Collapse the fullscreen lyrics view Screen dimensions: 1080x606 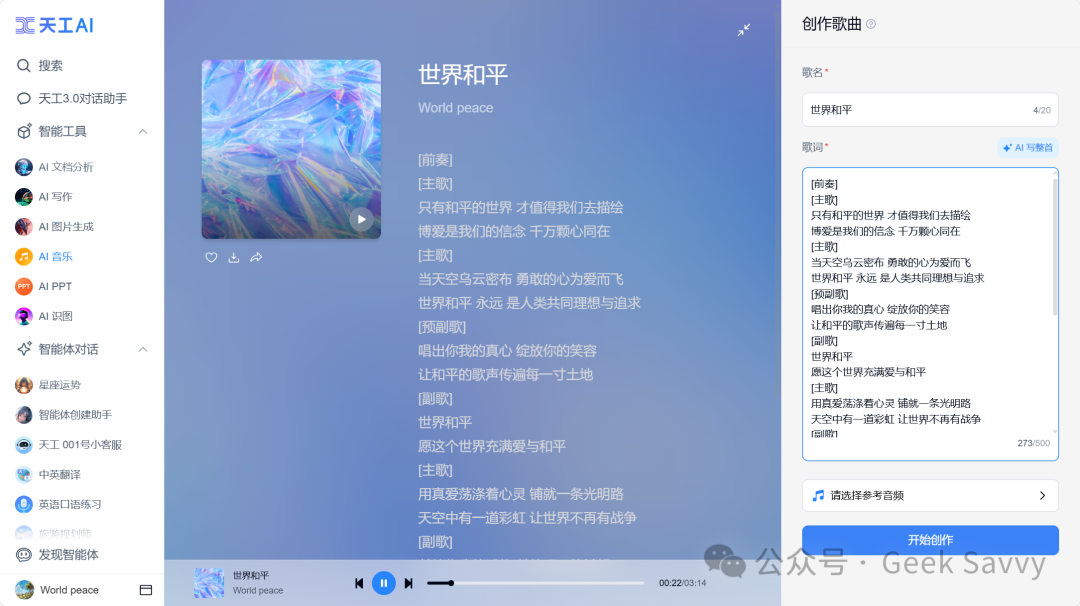pos(744,30)
